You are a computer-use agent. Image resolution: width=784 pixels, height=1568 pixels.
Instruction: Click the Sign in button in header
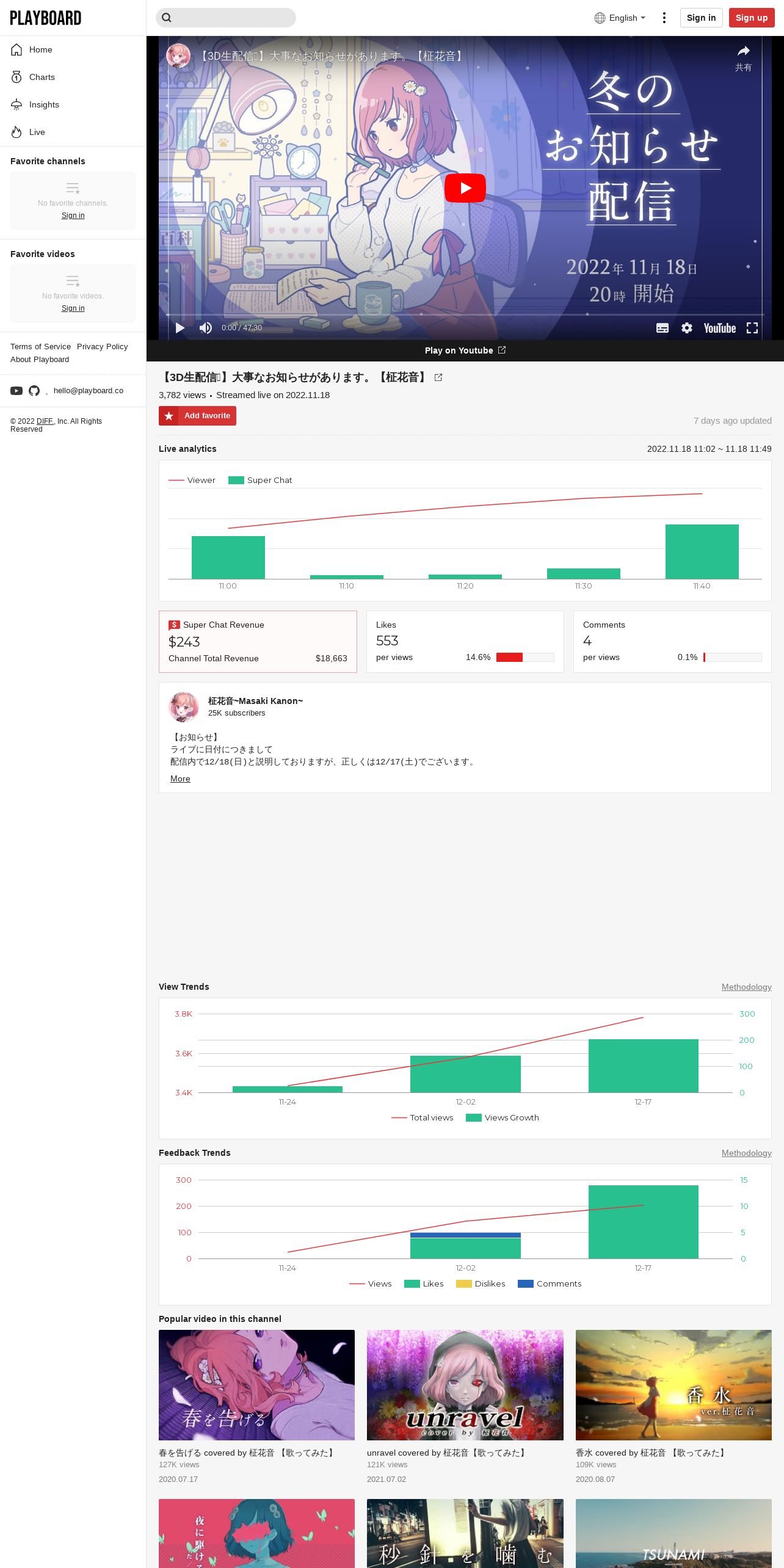point(701,18)
